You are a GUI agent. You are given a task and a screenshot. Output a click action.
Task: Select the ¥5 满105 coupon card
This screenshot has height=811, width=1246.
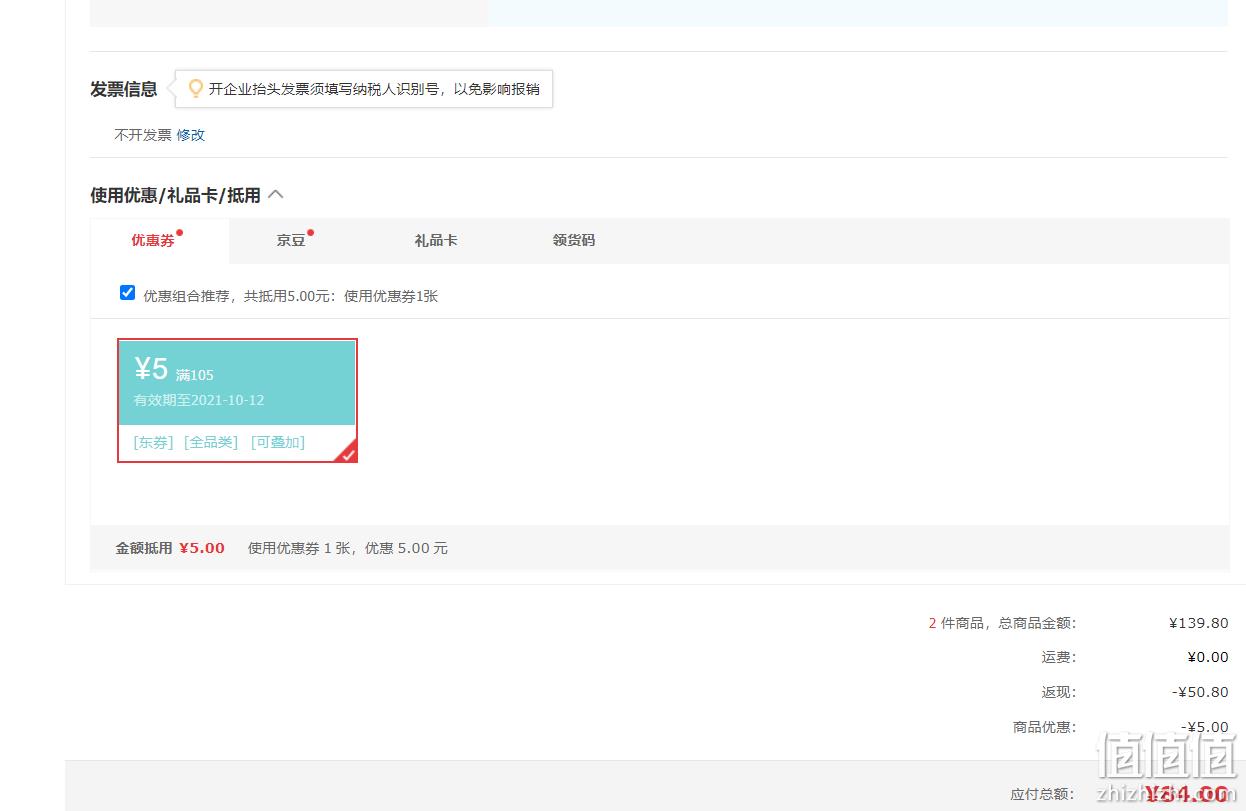point(237,400)
